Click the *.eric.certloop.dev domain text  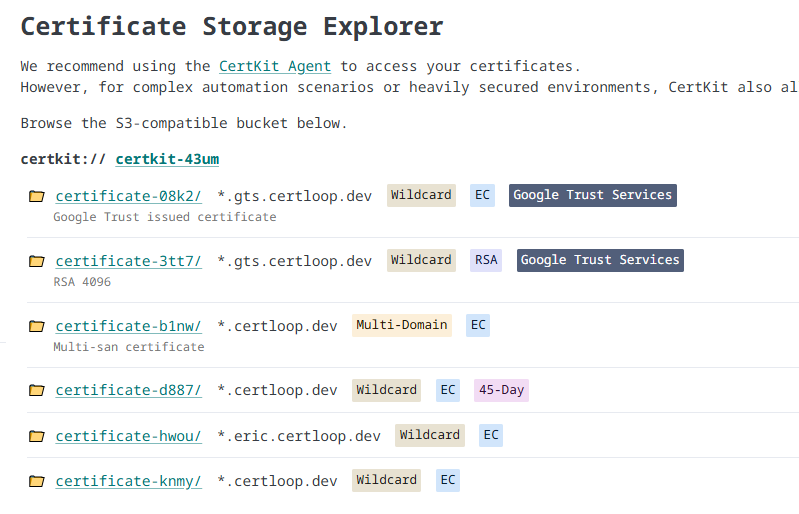tap(299, 436)
